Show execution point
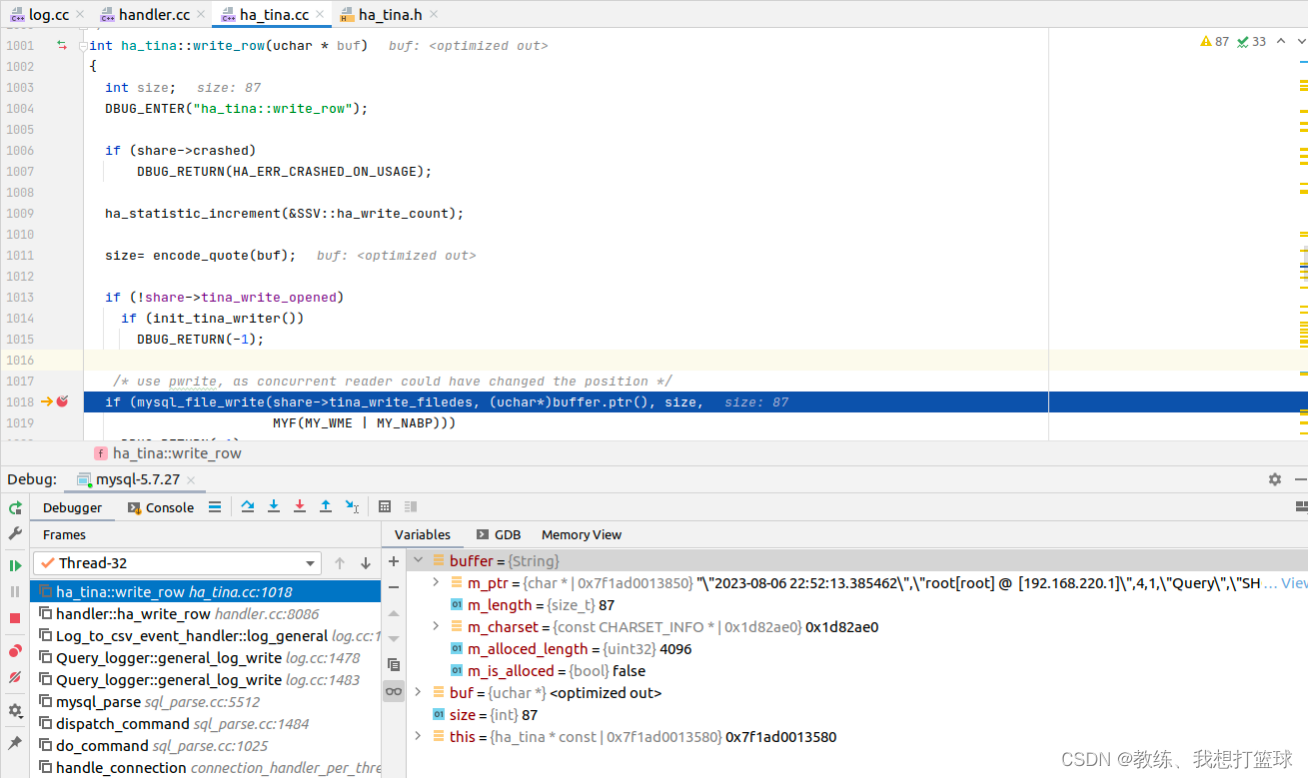 point(215,507)
